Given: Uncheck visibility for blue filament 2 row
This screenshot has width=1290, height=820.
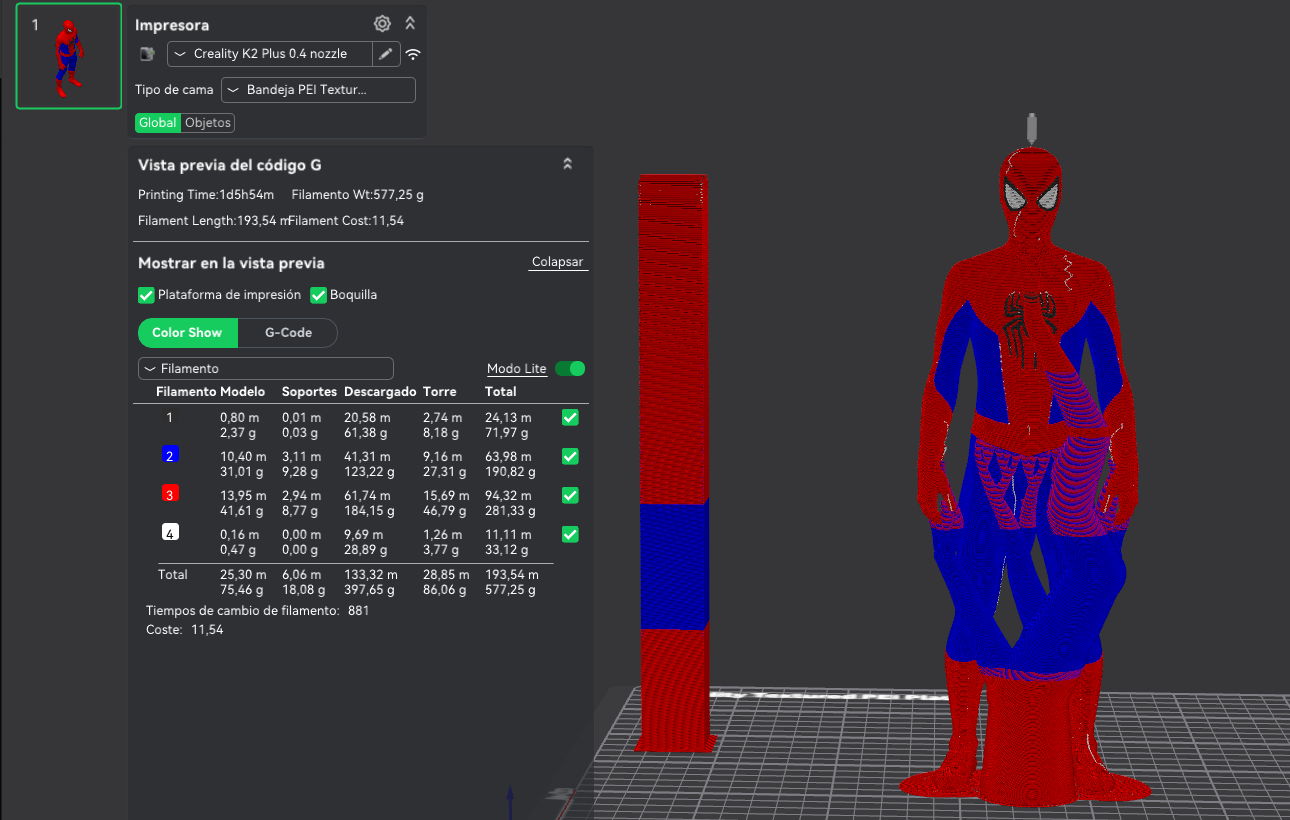Looking at the screenshot, I should 570,457.
